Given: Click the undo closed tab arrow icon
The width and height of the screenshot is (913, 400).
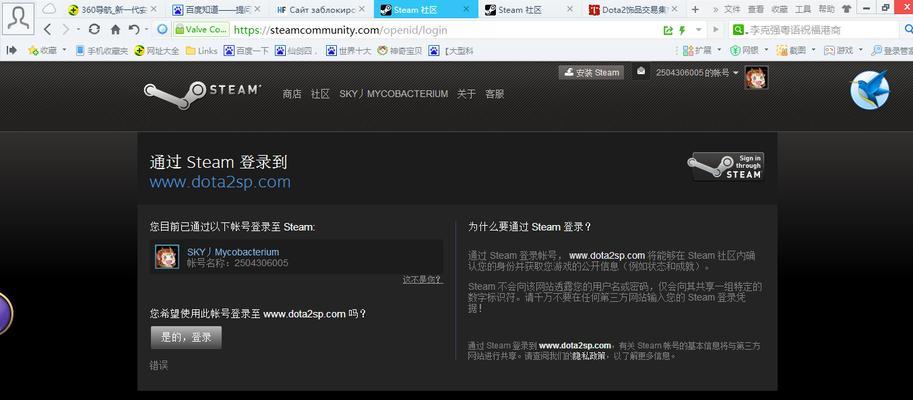Looking at the screenshot, I should (x=134, y=30).
